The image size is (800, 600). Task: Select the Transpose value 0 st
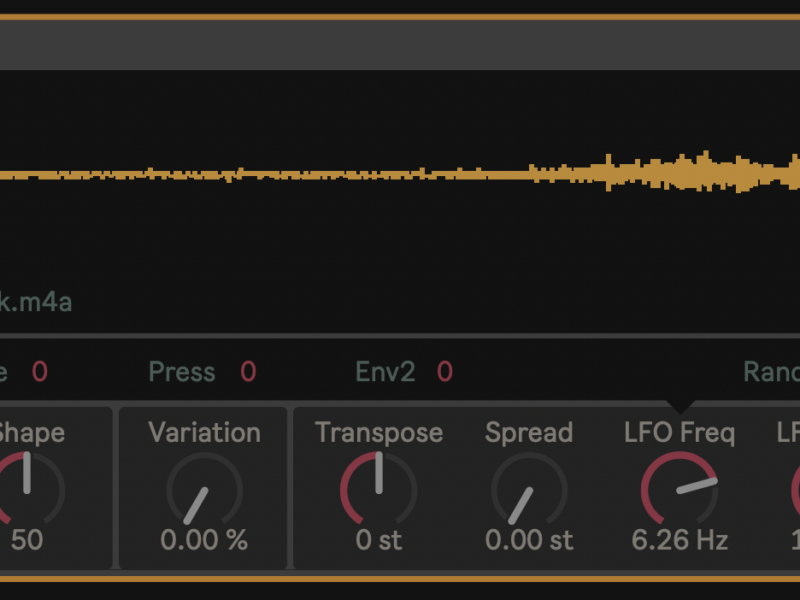378,540
